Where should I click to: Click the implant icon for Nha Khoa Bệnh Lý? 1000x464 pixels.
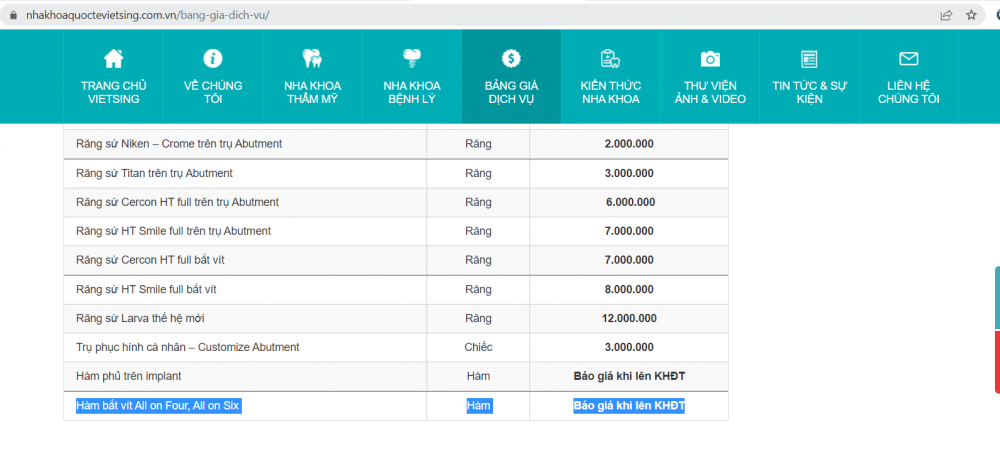[411, 58]
